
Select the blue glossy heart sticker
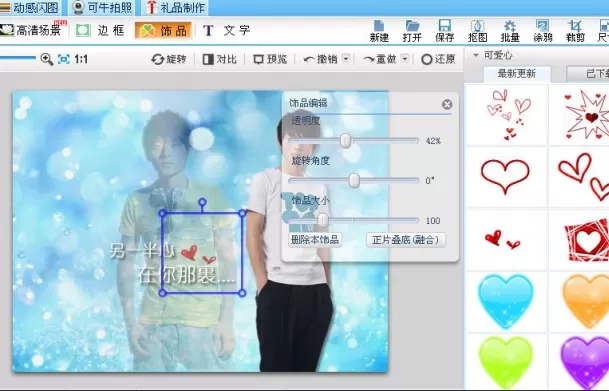point(506,301)
